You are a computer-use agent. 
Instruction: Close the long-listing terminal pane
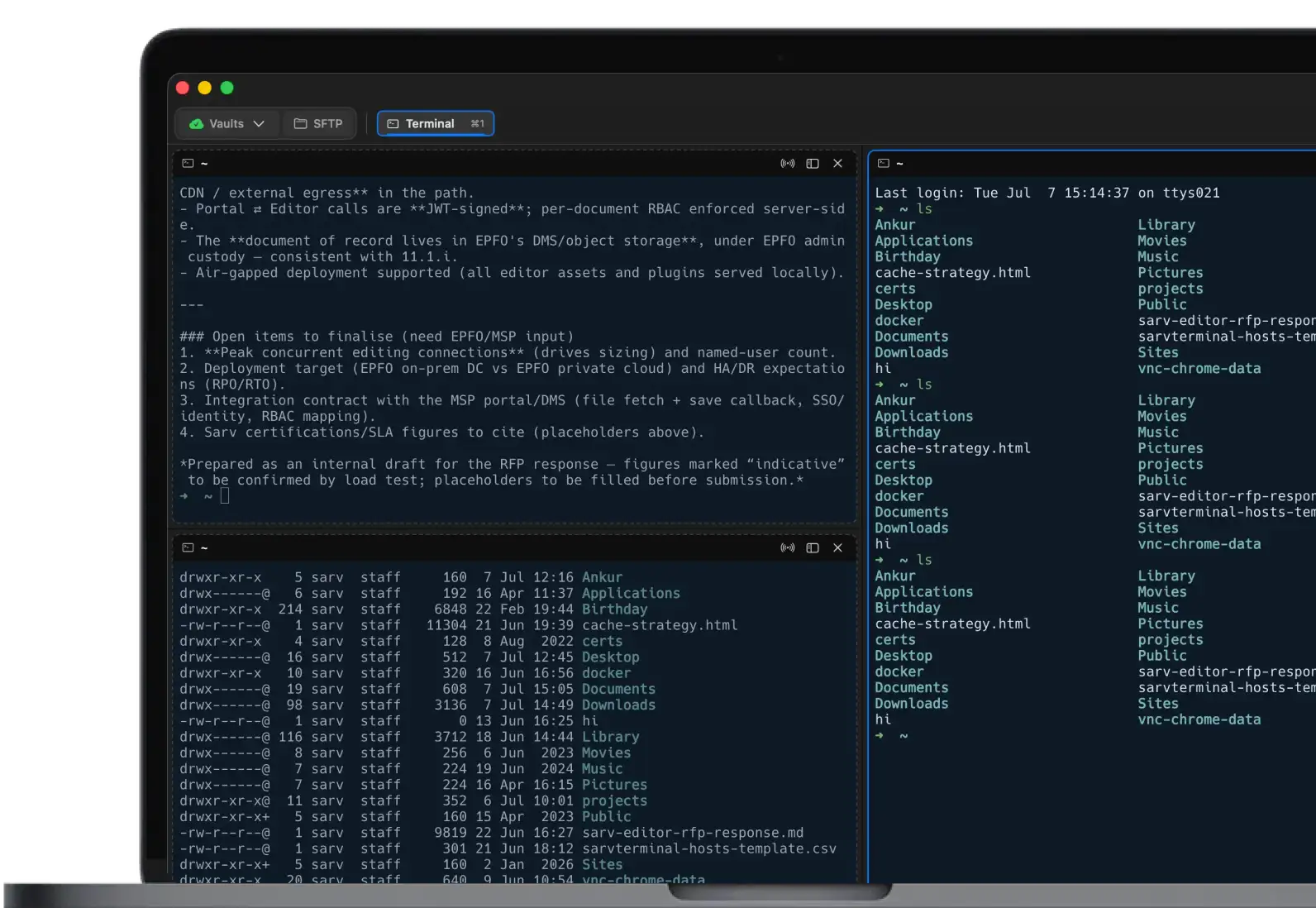837,548
